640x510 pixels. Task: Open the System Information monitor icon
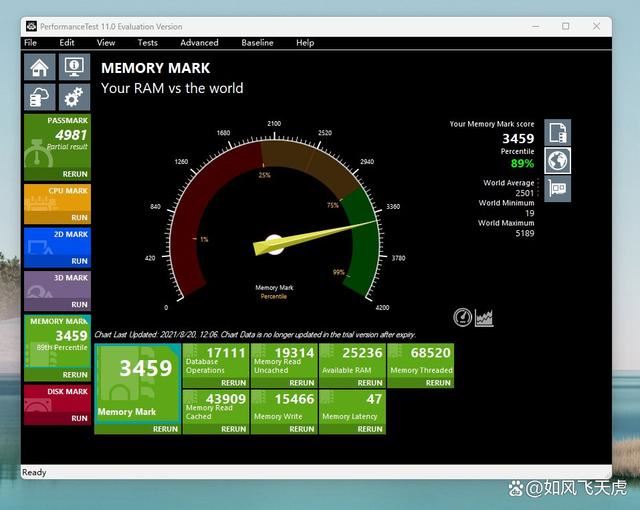pyautogui.click(x=73, y=68)
